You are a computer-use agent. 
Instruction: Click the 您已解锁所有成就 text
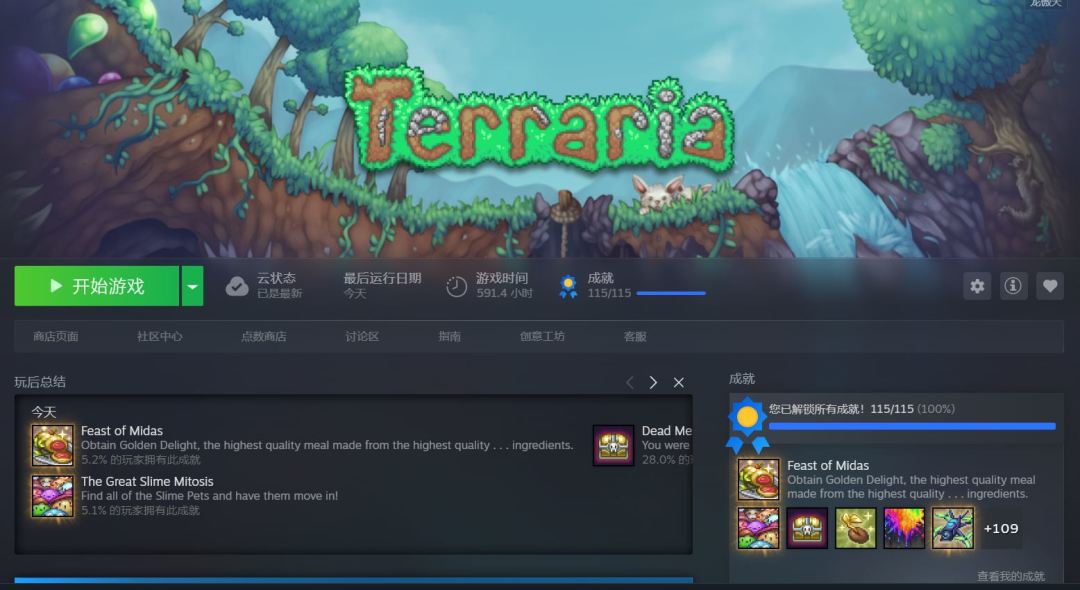(818, 409)
